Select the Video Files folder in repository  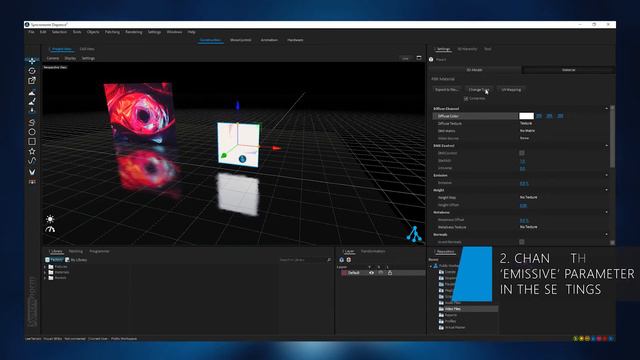click(x=453, y=309)
